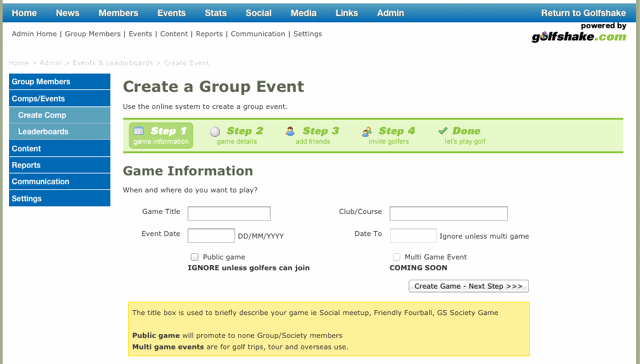The height and width of the screenshot is (364, 640).
Task: Open the News top navigation item
Action: pos(67,13)
